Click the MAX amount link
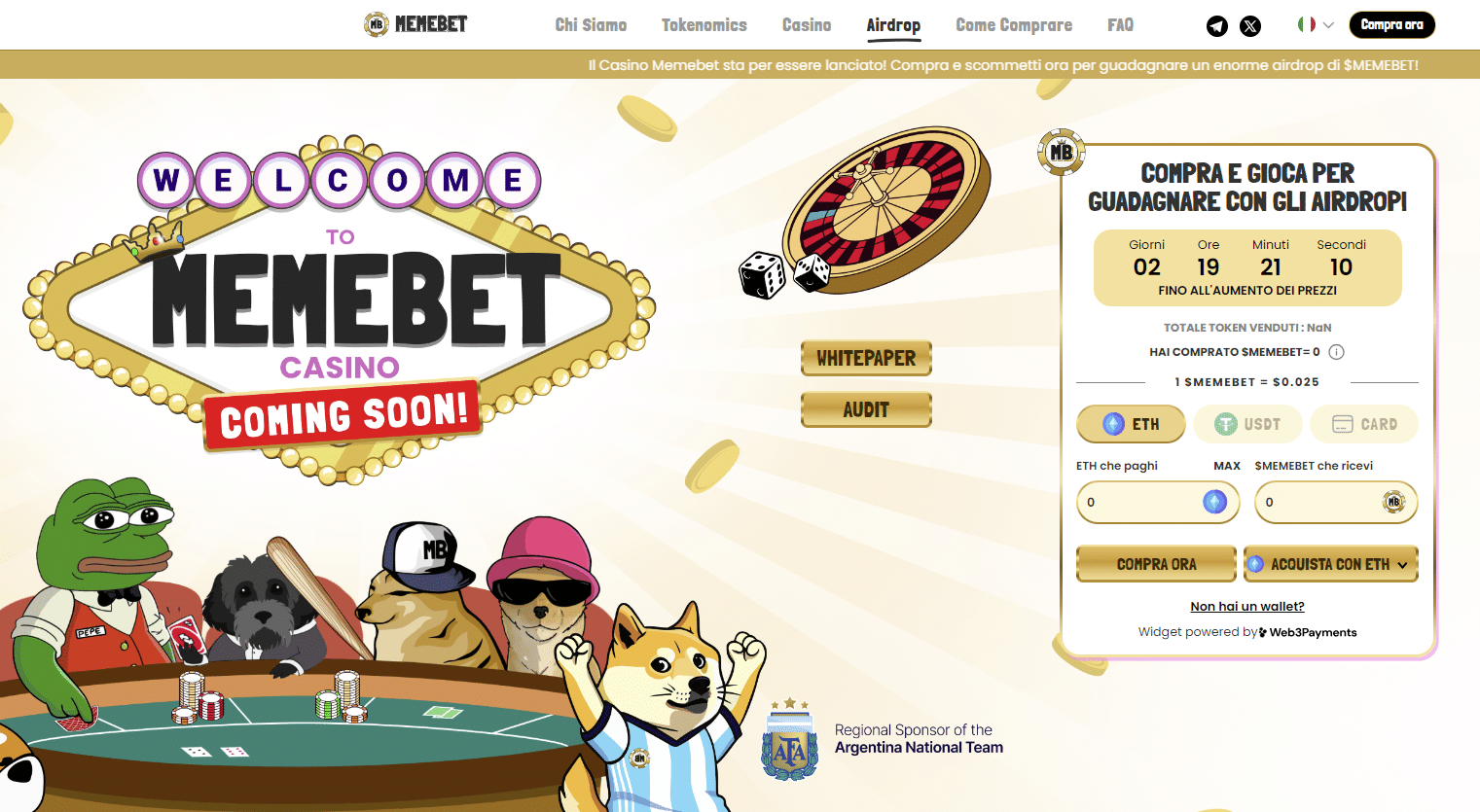The height and width of the screenshot is (812, 1480). [x=1227, y=466]
